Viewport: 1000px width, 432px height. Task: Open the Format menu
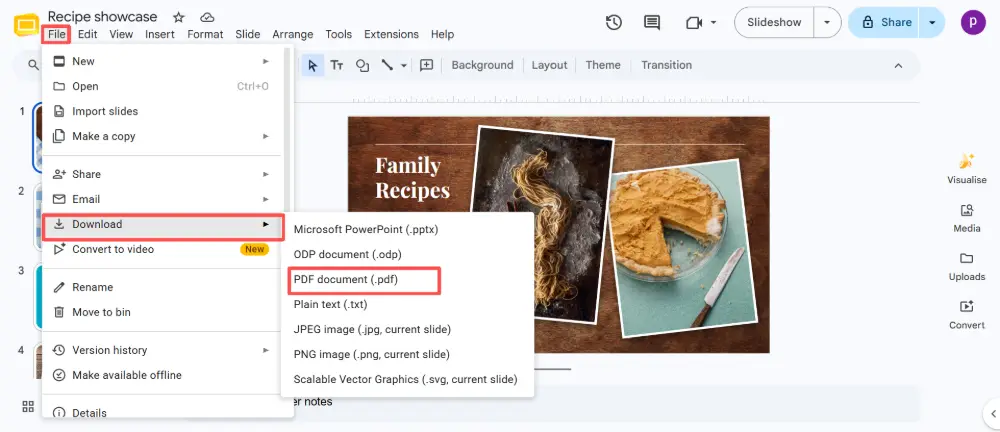point(205,34)
